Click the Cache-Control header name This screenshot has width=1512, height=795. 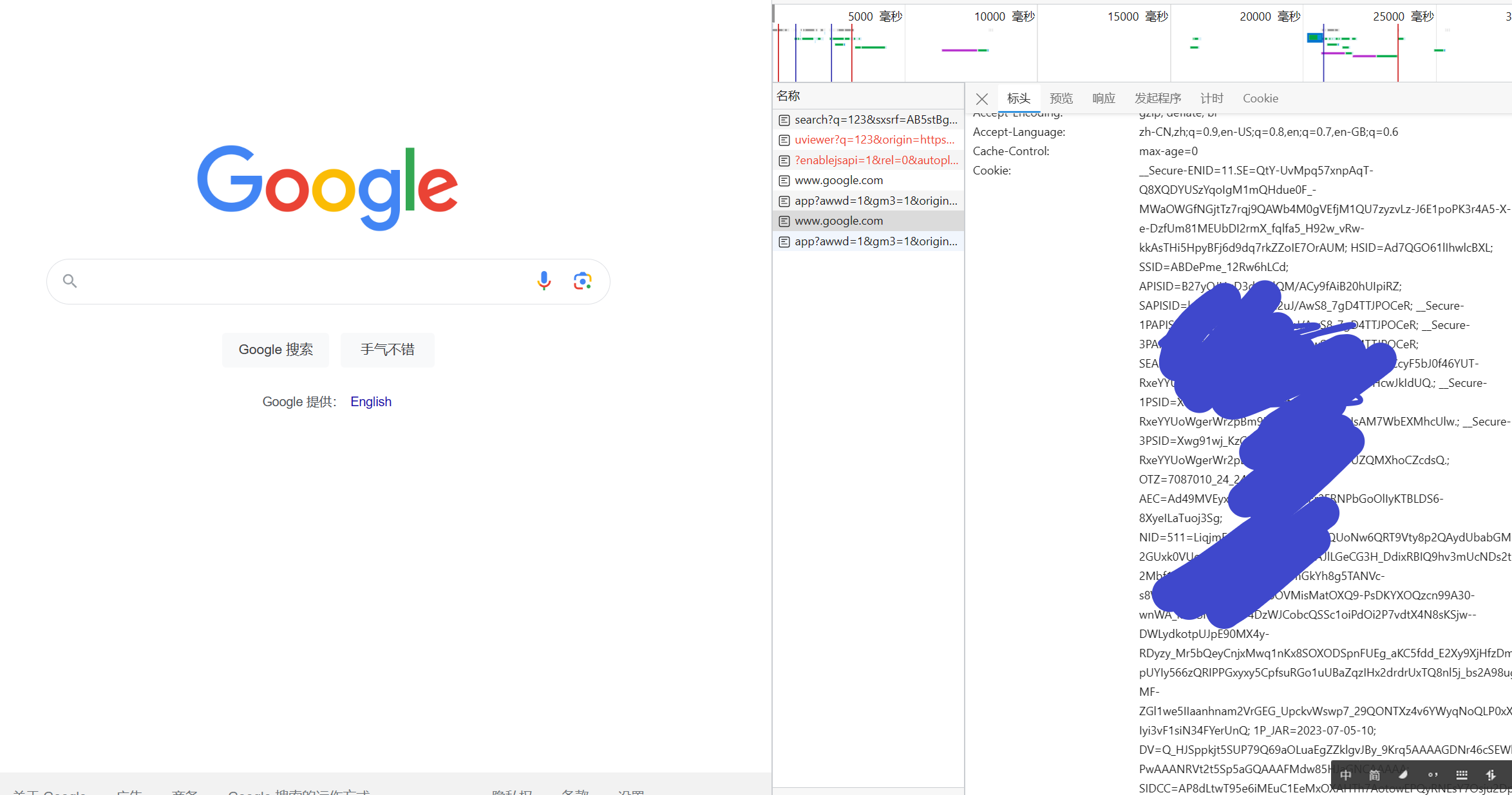pyautogui.click(x=1011, y=151)
